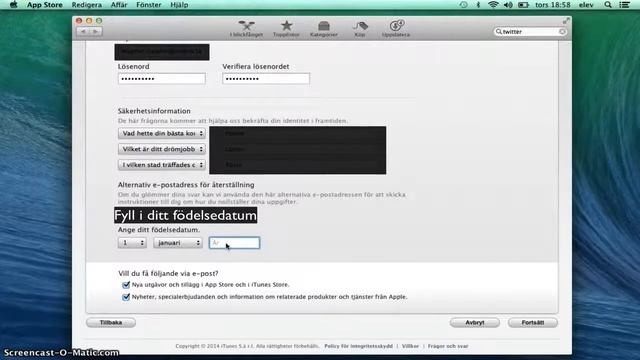Focus the Lösenord password field
The width and height of the screenshot is (640, 360).
pyautogui.click(x=162, y=79)
